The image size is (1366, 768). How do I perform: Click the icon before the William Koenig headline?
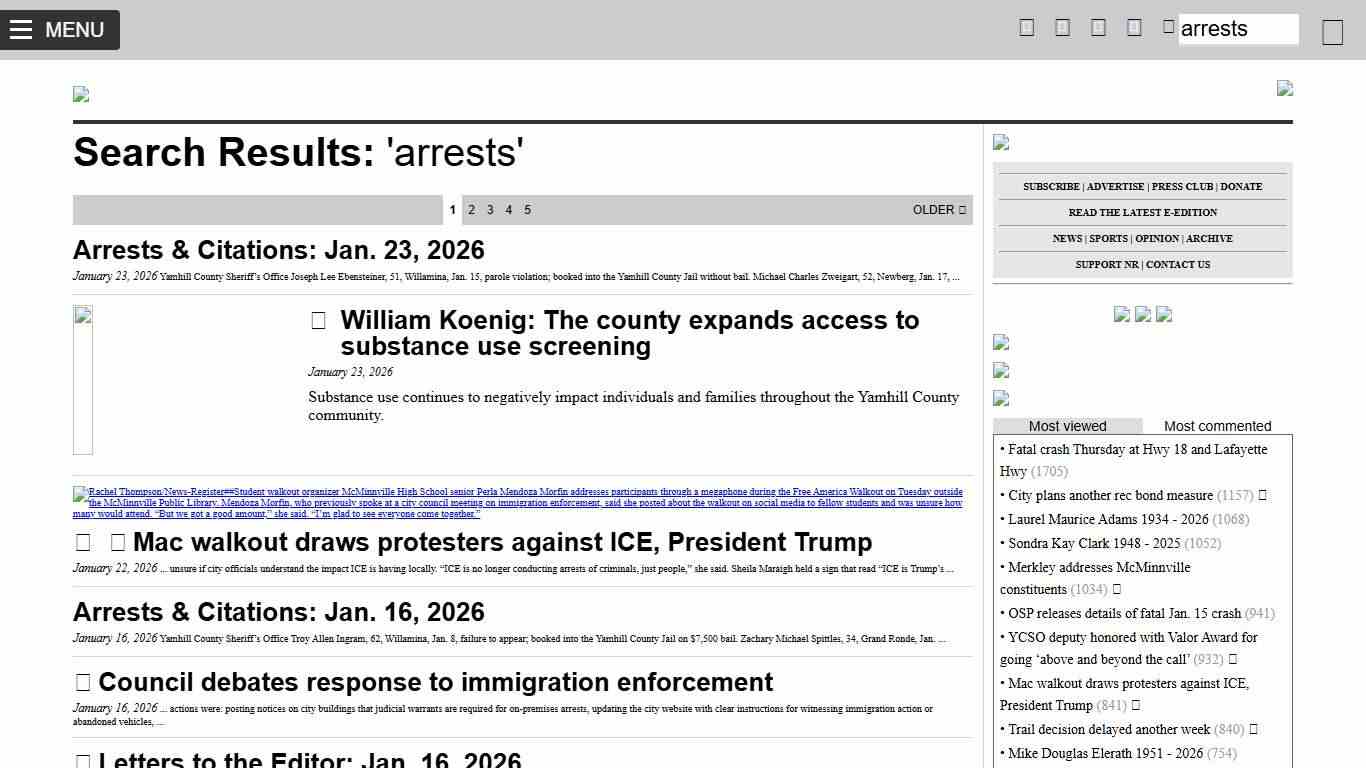tap(318, 321)
